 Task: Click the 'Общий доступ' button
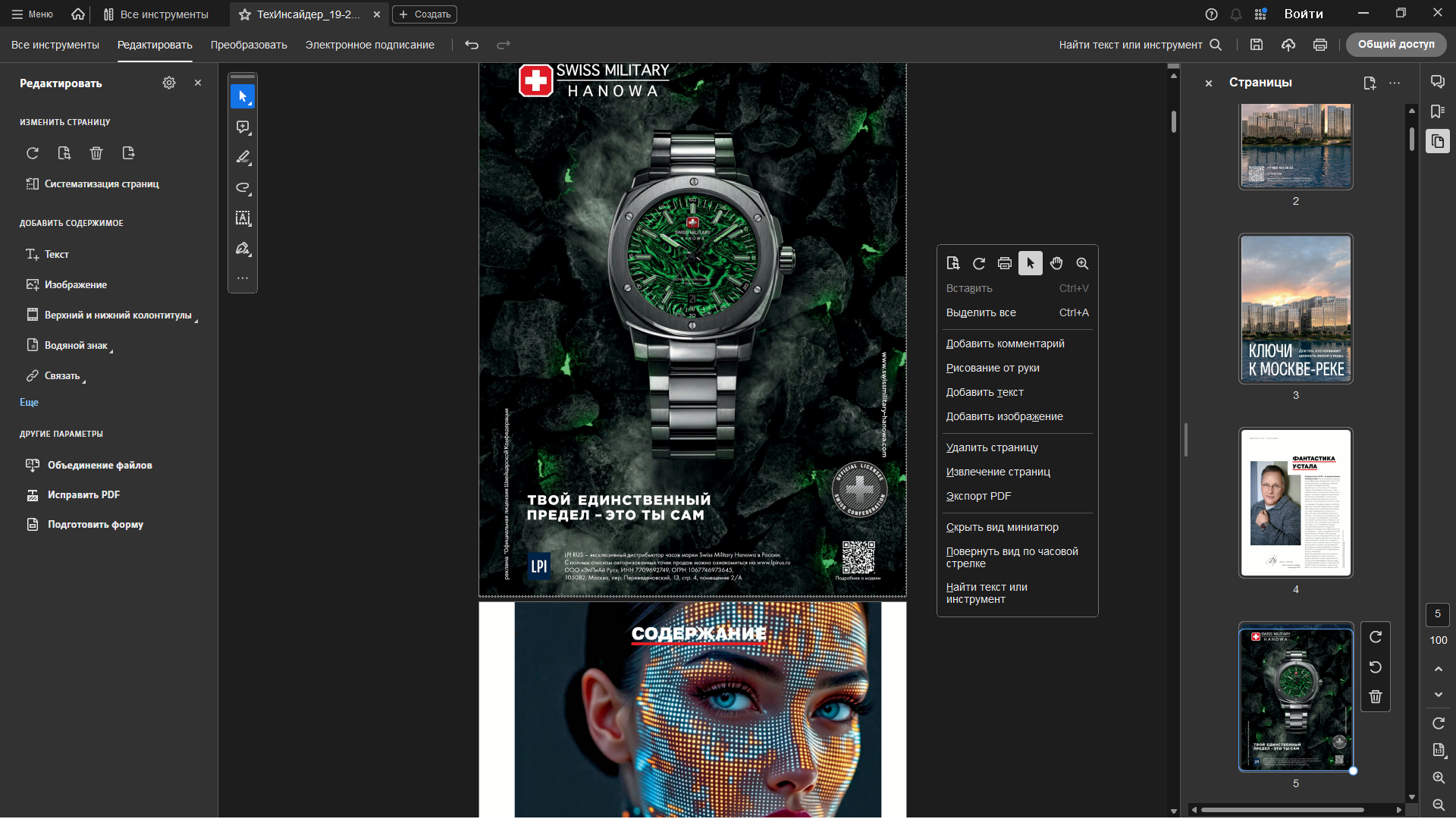pyautogui.click(x=1395, y=45)
